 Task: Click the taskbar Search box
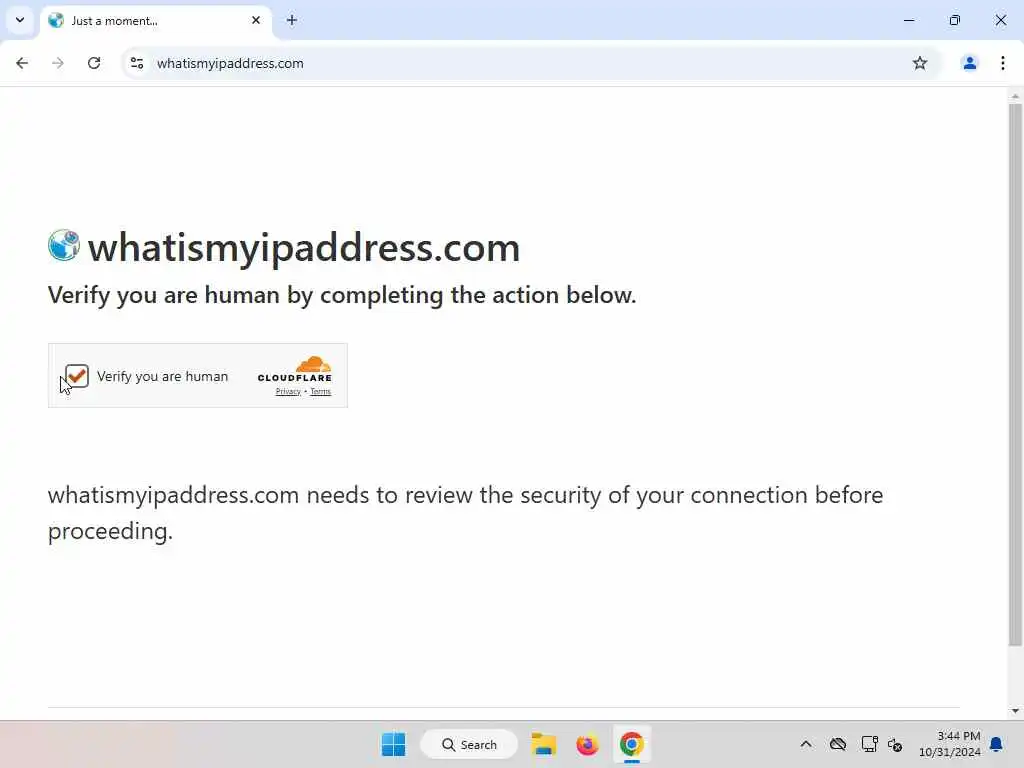pyautogui.click(x=470, y=744)
